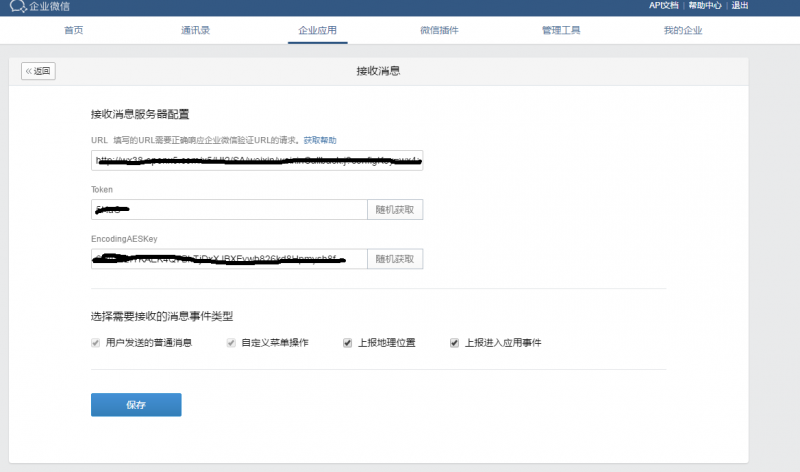Focus the EncodingAESKey input field
The width and height of the screenshot is (800, 472).
point(229,259)
